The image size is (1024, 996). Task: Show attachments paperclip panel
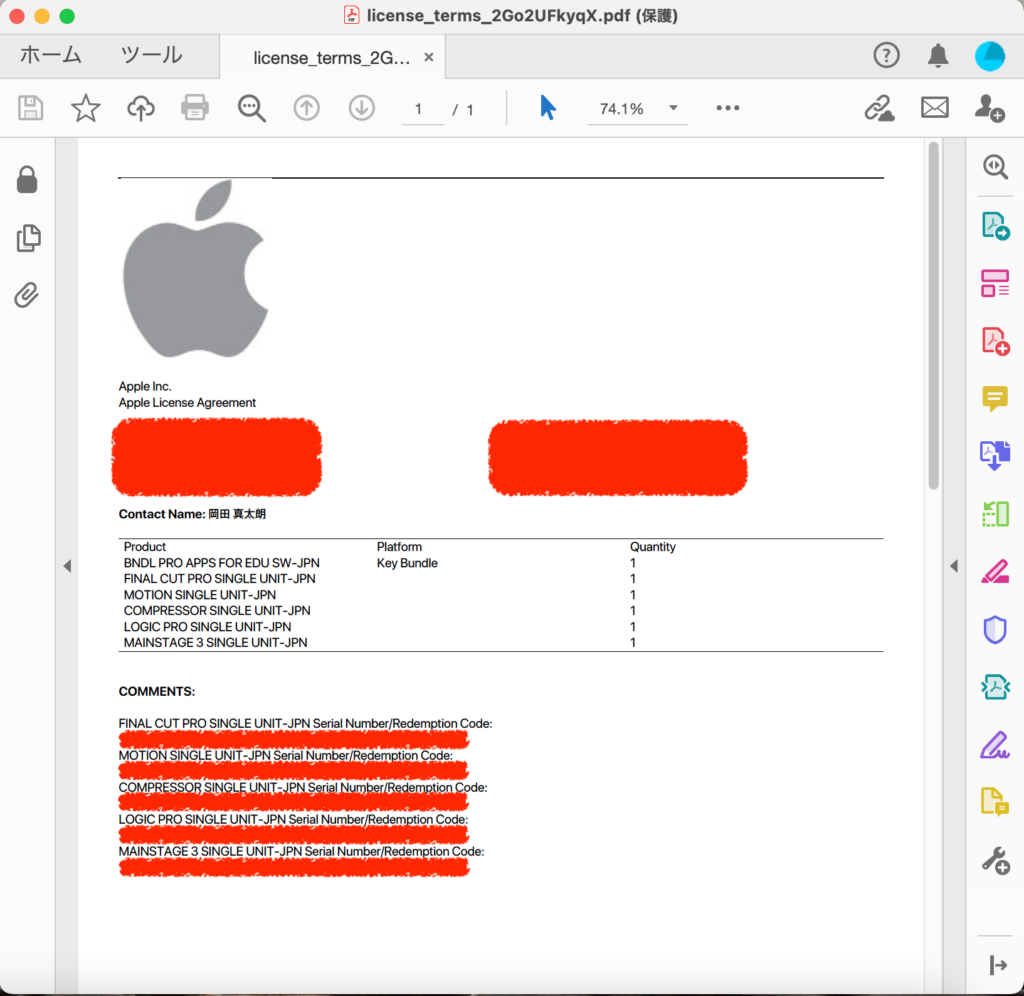pyautogui.click(x=27, y=295)
